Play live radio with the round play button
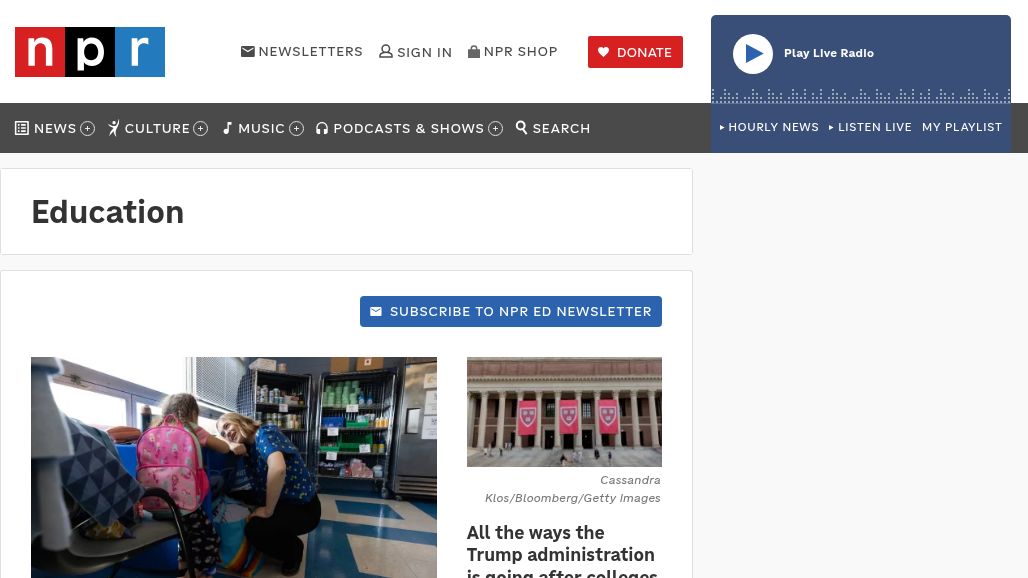This screenshot has width=1028, height=578. pyautogui.click(x=753, y=54)
